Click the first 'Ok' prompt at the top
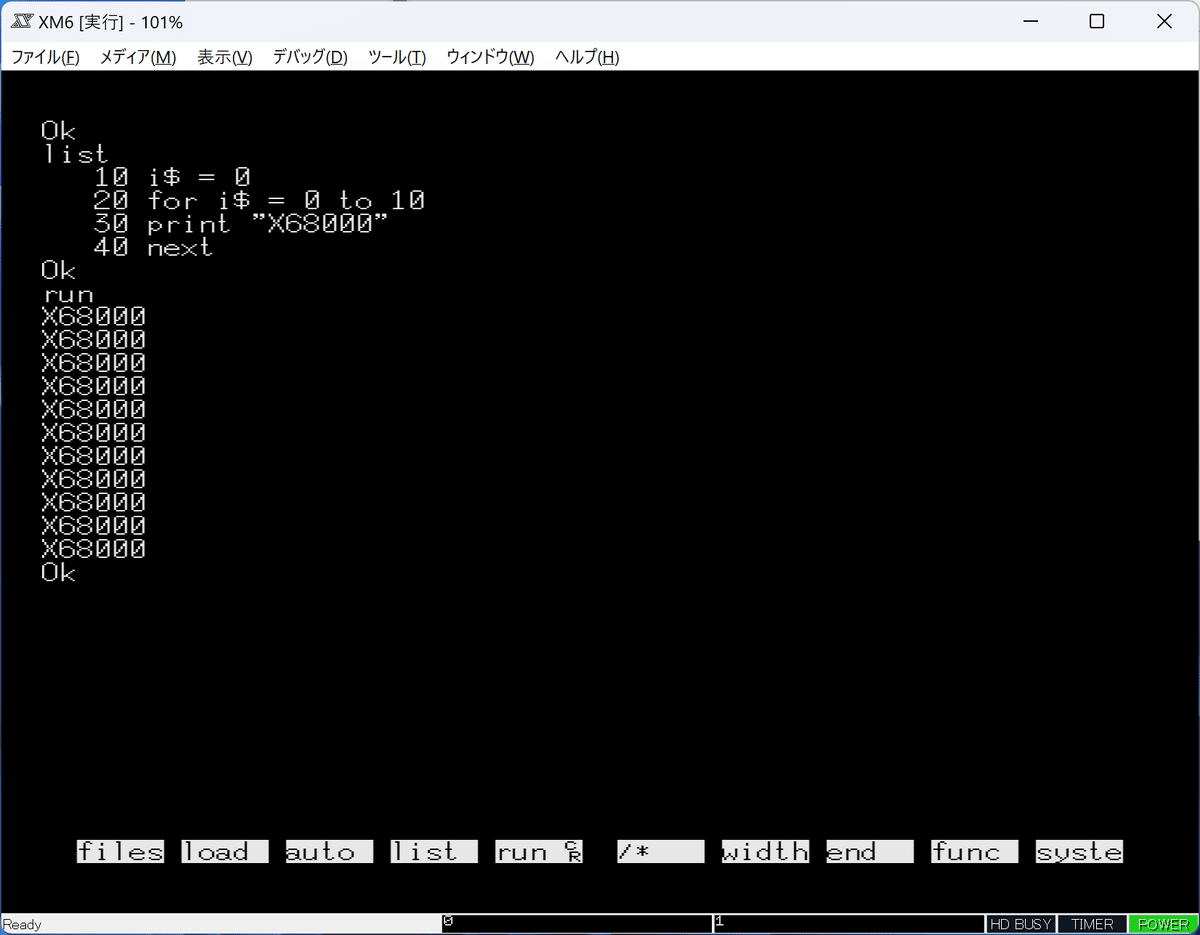Viewport: 1200px width, 935px height. (x=58, y=131)
